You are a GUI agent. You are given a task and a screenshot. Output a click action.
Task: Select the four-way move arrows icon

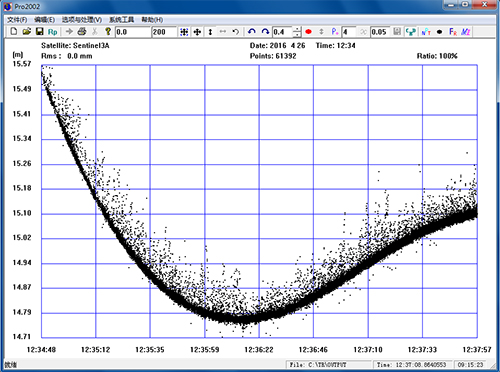click(x=197, y=32)
